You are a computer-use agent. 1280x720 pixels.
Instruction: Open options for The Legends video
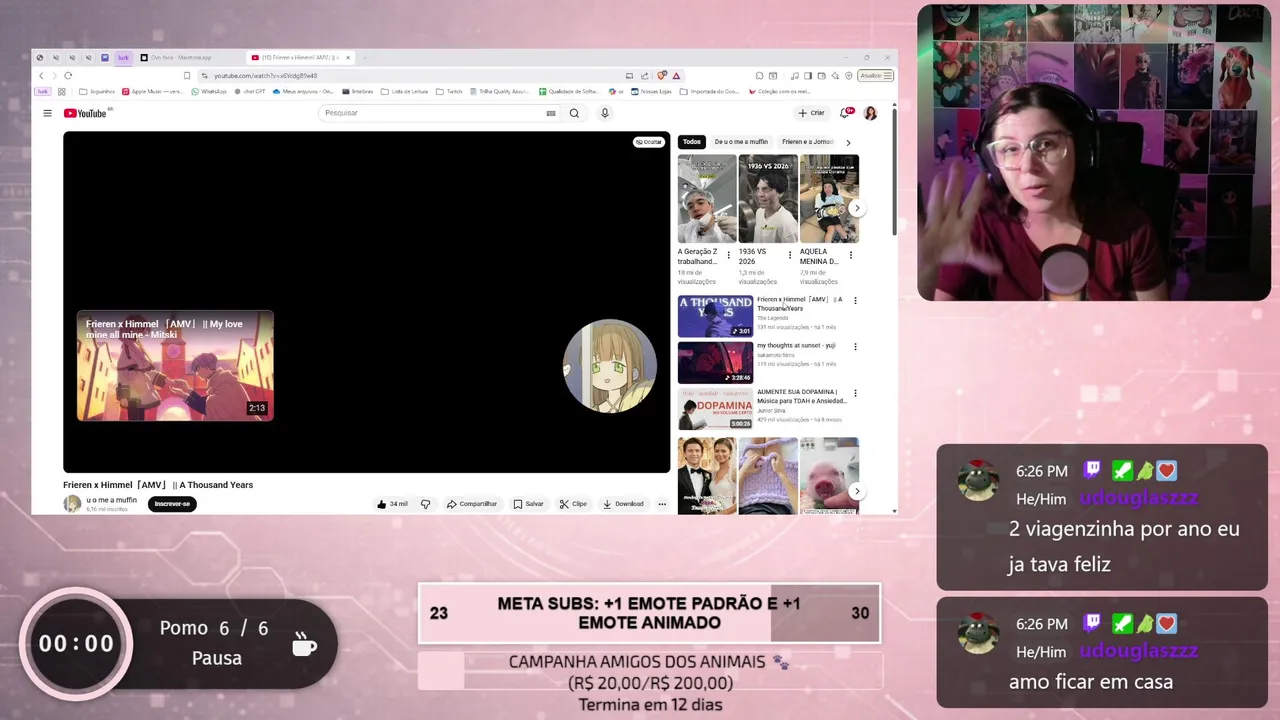[855, 300]
